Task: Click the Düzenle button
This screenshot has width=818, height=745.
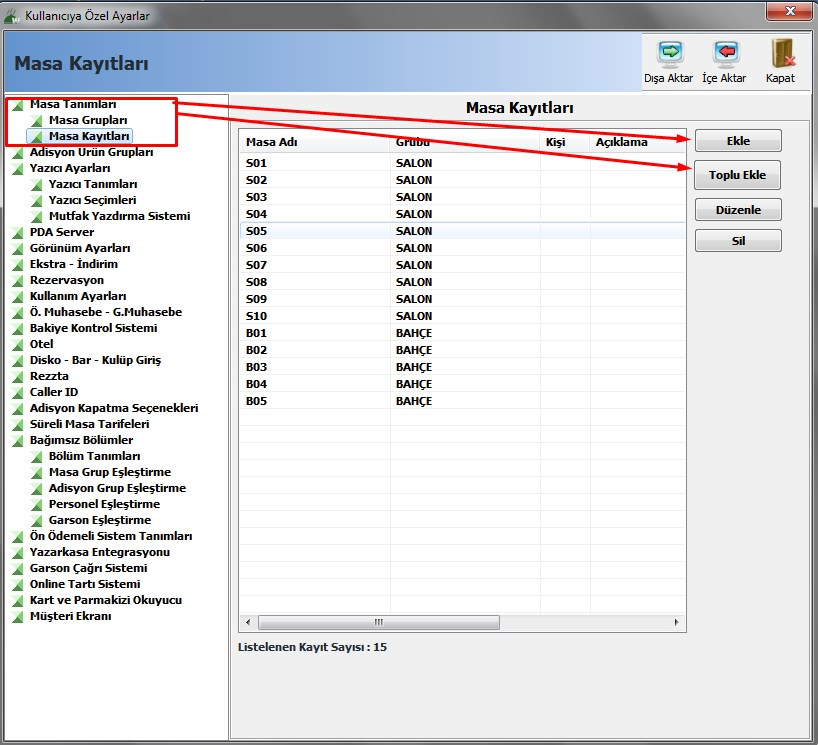Action: pyautogui.click(x=738, y=210)
